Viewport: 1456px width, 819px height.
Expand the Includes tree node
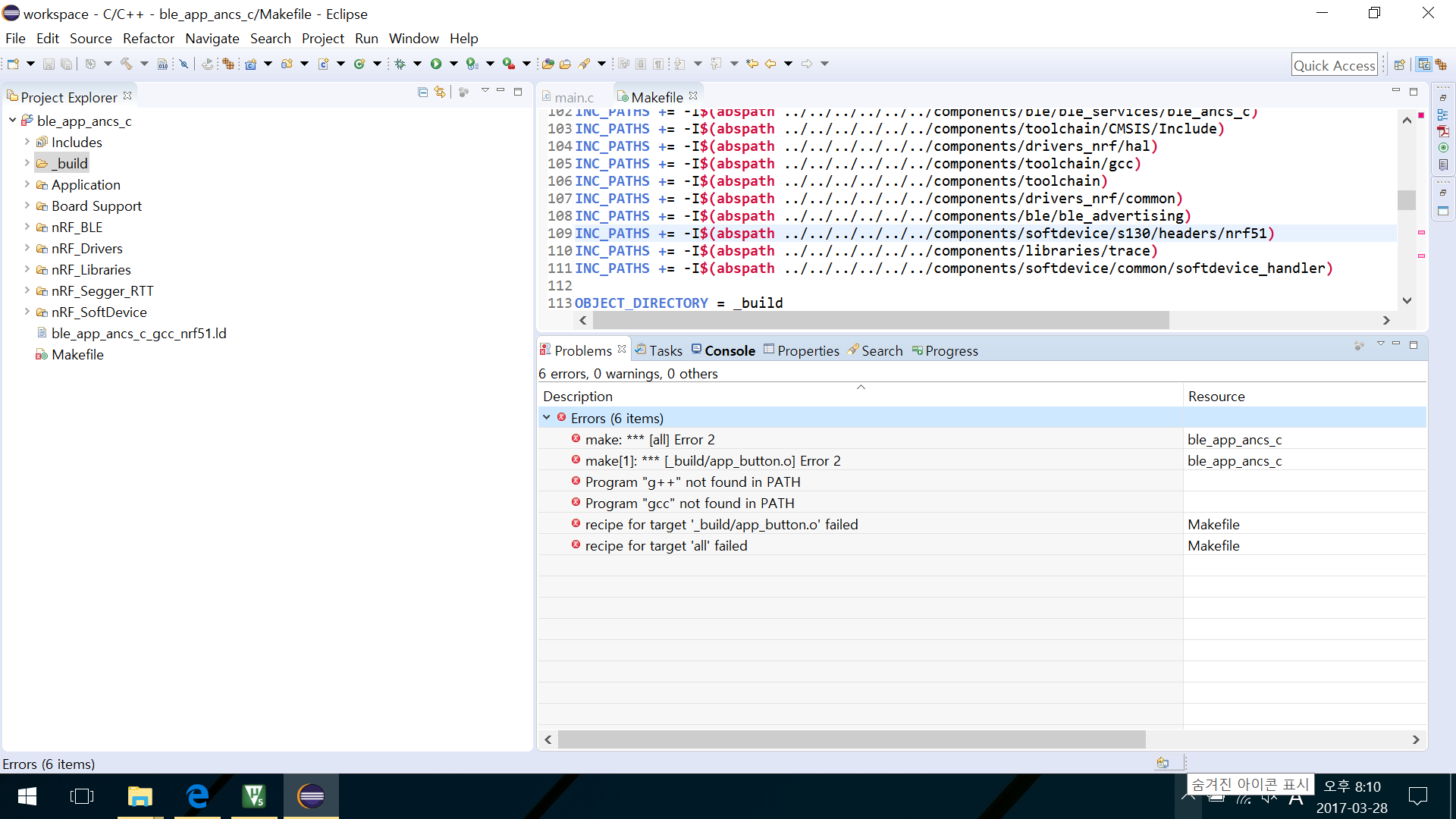(x=27, y=141)
